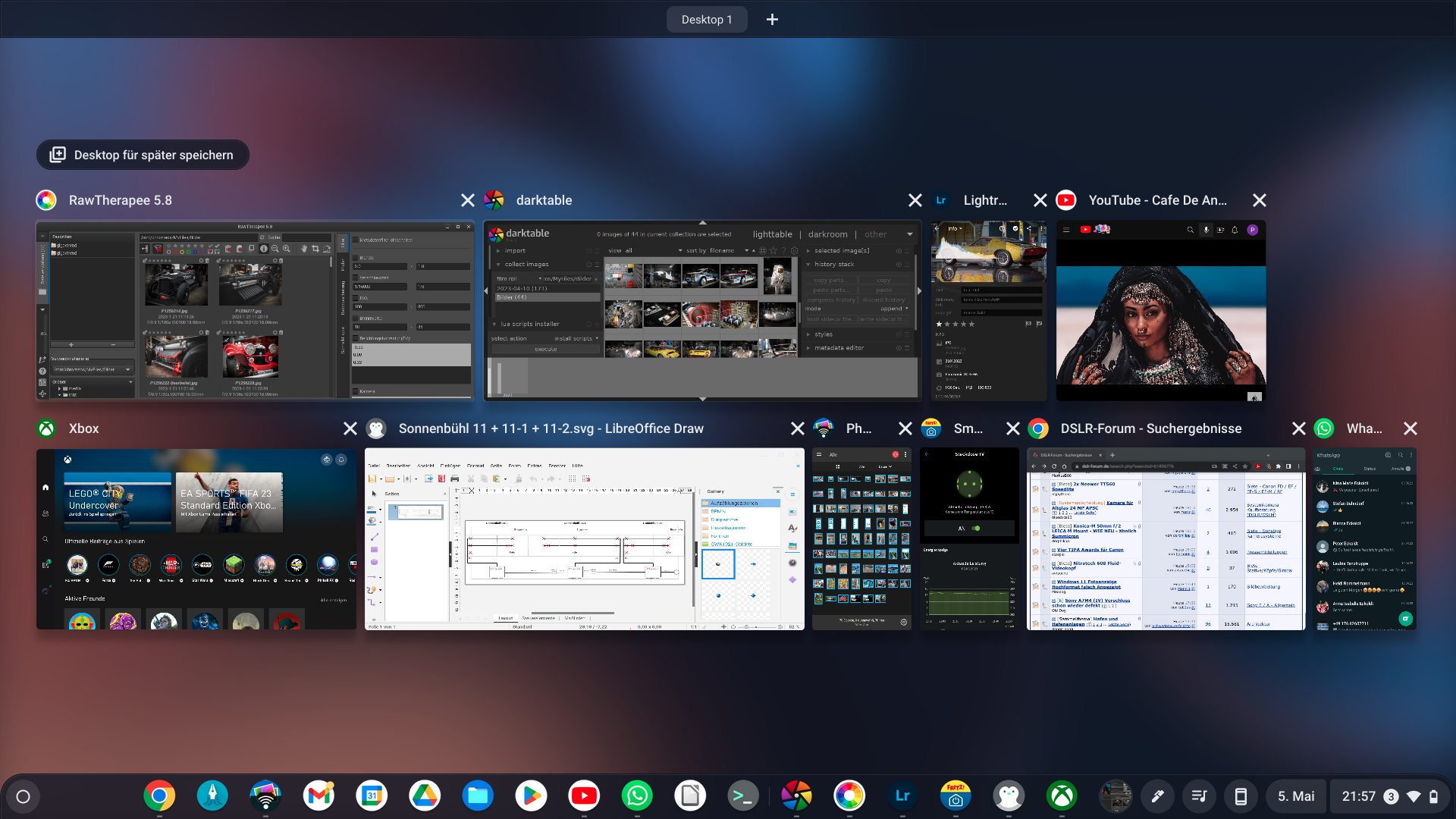The height and width of the screenshot is (819, 1456).
Task: Click the Files app icon
Action: 478,796
